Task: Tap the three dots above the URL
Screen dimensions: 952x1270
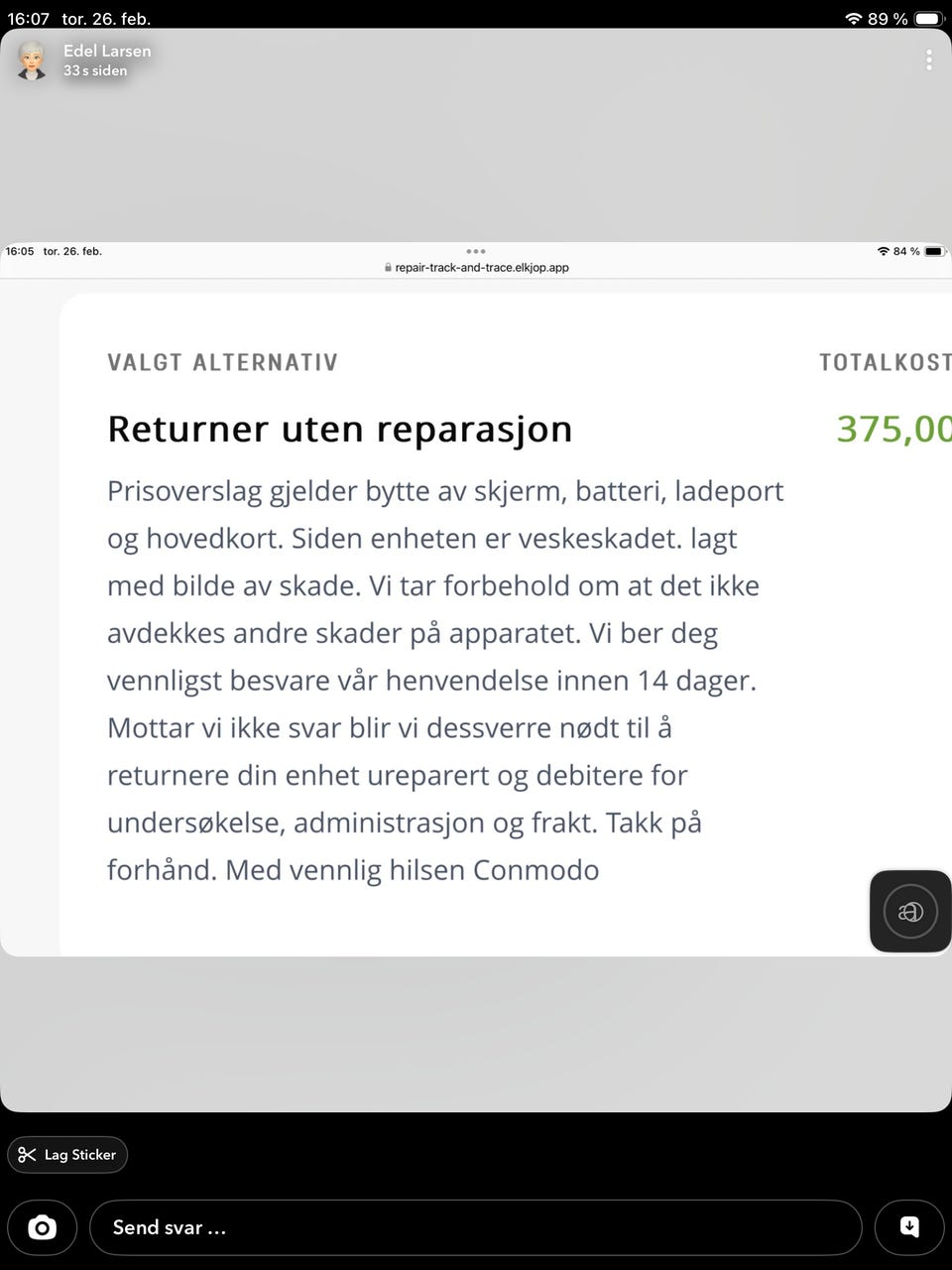Action: 476,251
